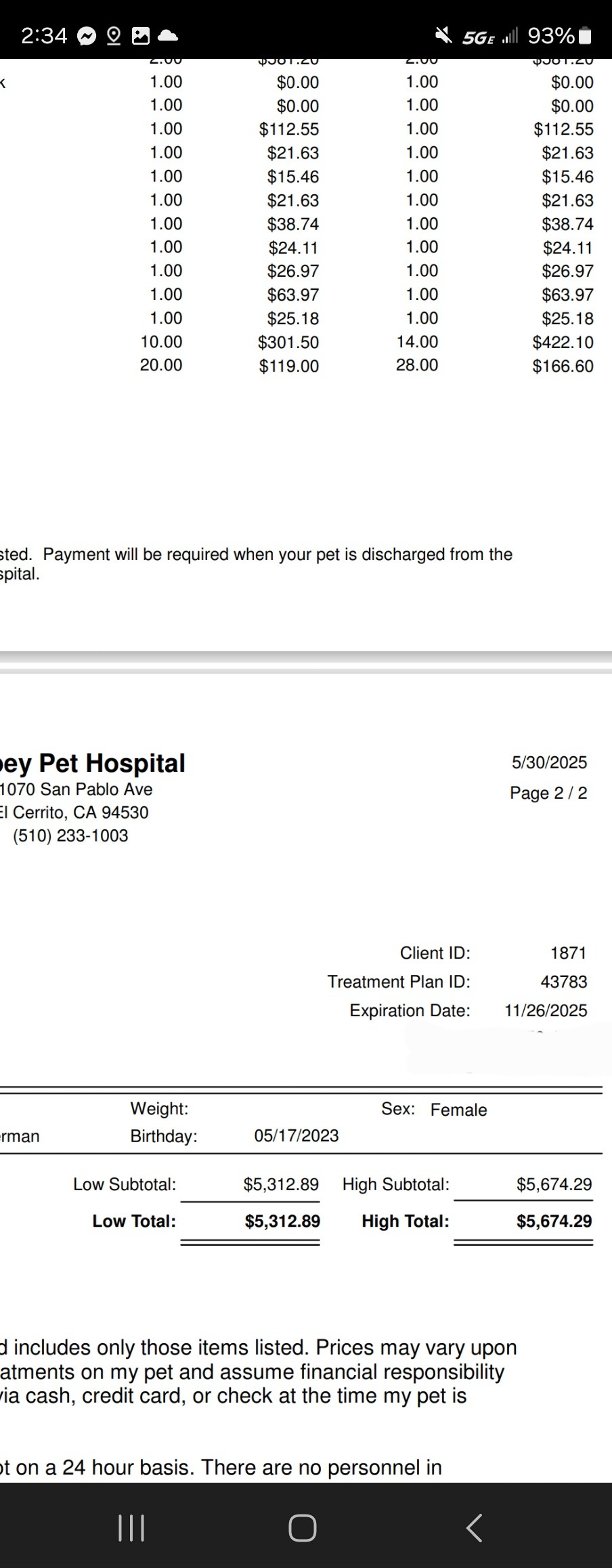The width and height of the screenshot is (612, 1568).
Task: Select the High Total amount $5,674.29
Action: pyautogui.click(x=554, y=1221)
